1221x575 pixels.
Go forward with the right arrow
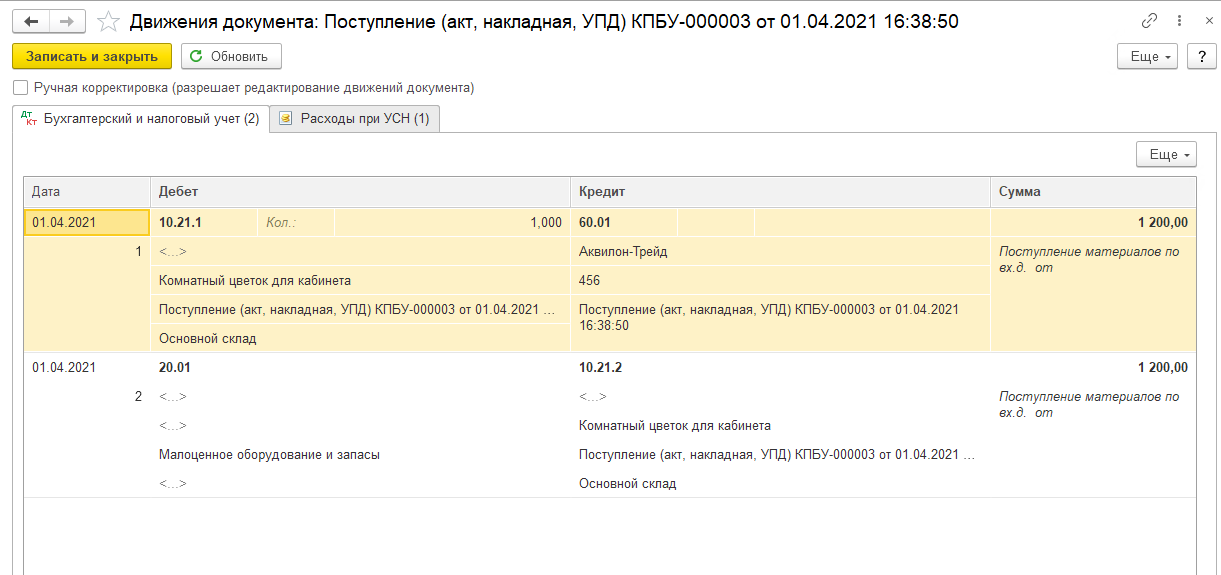[x=67, y=21]
